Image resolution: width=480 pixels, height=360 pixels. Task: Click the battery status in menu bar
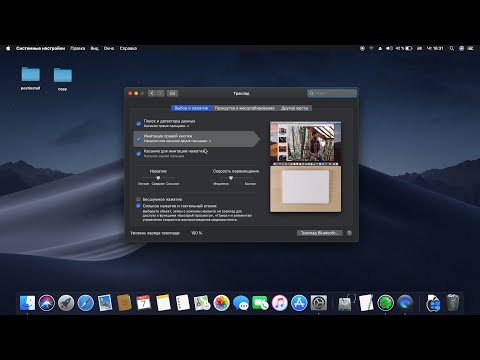[x=404, y=48]
